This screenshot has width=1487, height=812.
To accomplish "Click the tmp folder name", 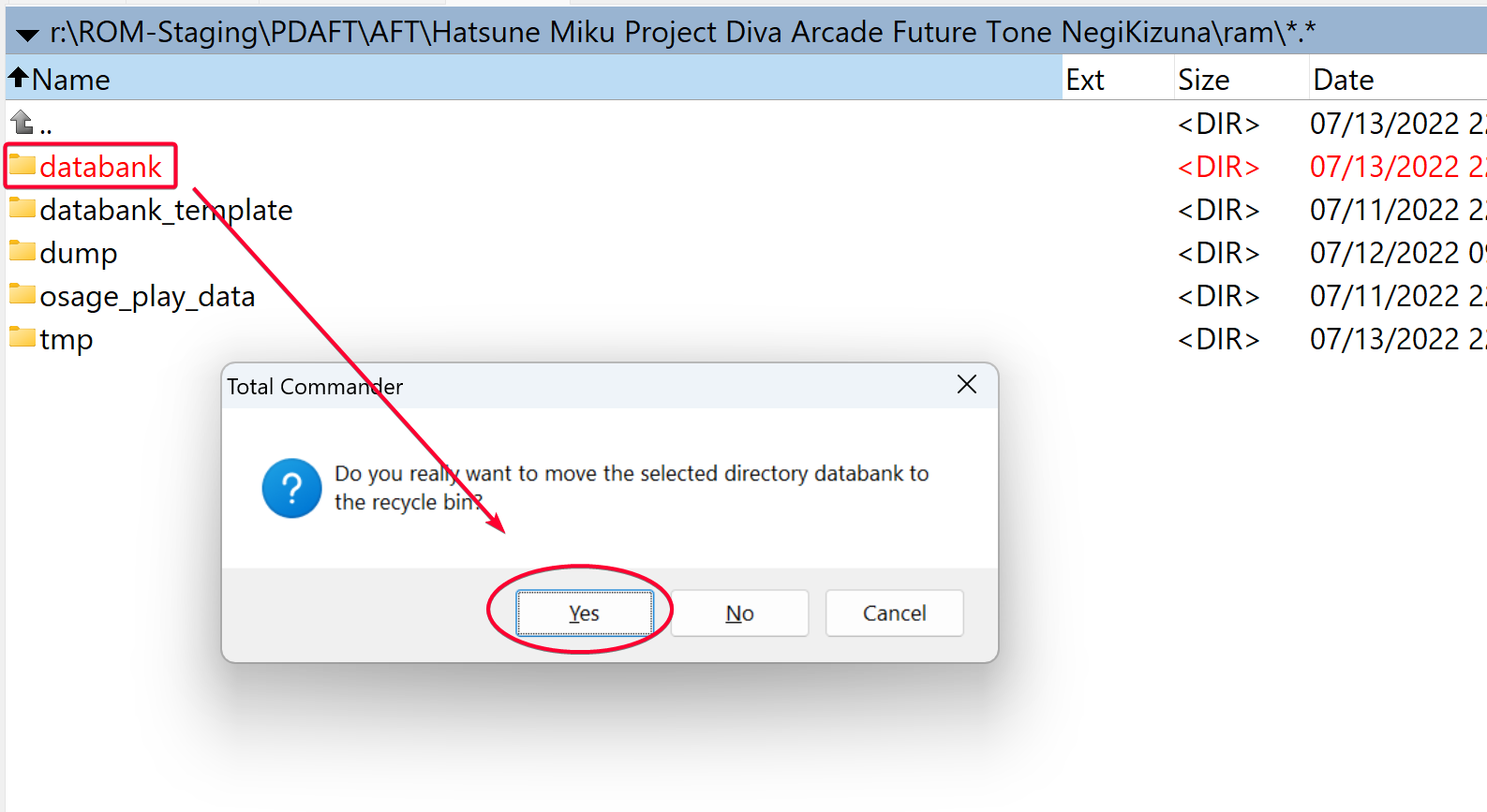I will pyautogui.click(x=66, y=340).
